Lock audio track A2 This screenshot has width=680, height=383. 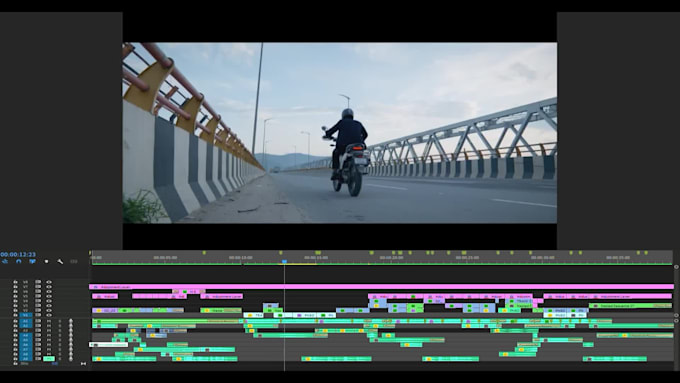(15, 326)
